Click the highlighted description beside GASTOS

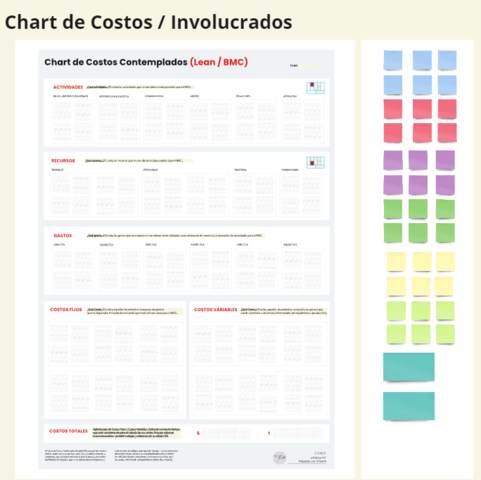[x=175, y=236]
